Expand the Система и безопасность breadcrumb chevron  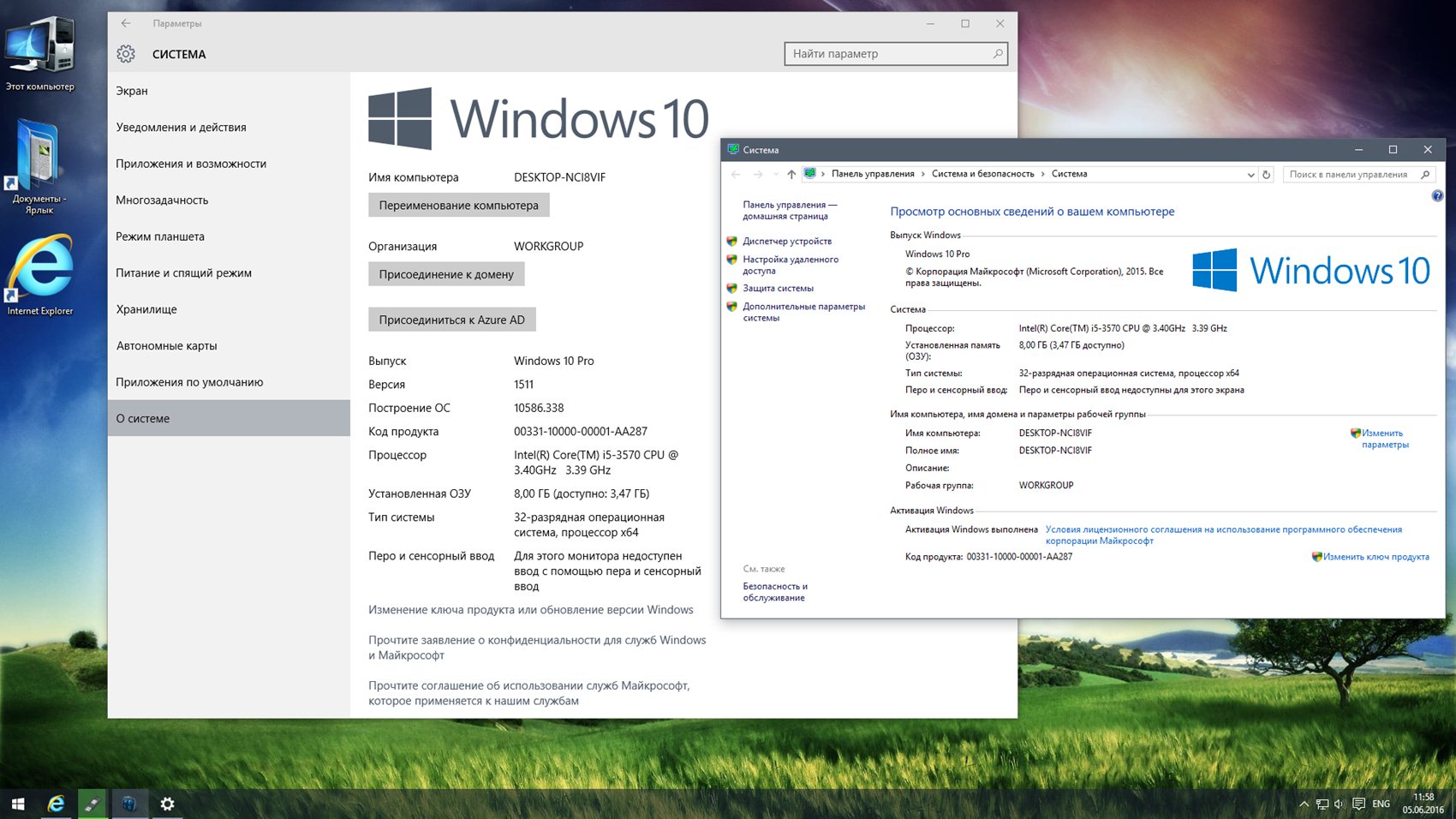point(1043,174)
